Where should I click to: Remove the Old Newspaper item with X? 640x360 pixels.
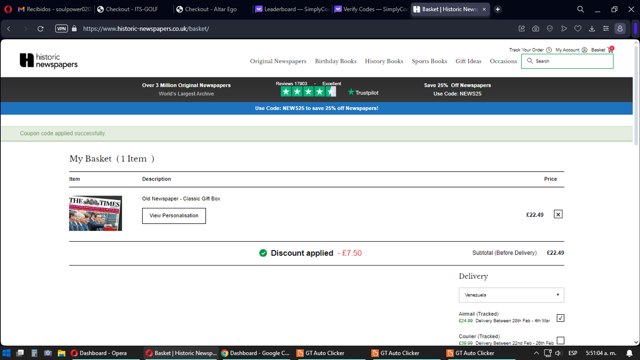click(558, 214)
